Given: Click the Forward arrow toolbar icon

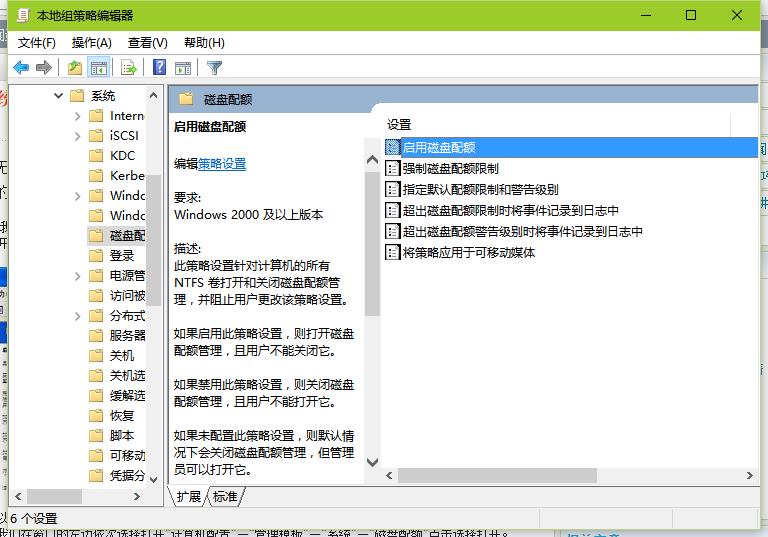Looking at the screenshot, I should point(44,68).
